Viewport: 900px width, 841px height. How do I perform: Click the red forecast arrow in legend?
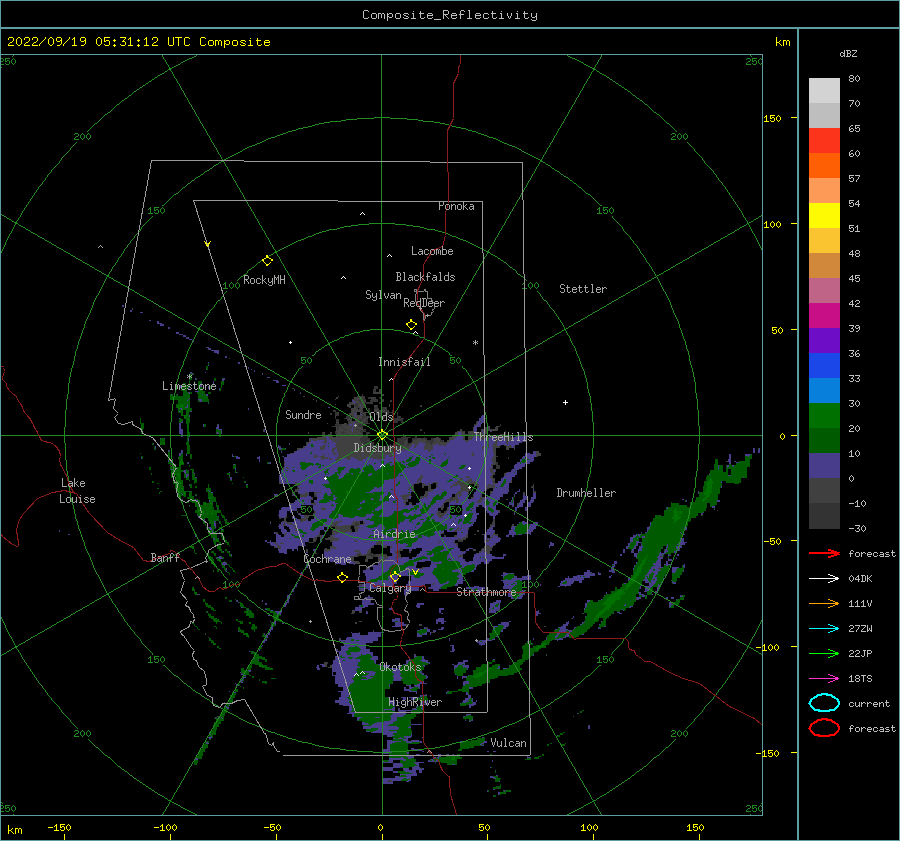[824, 553]
